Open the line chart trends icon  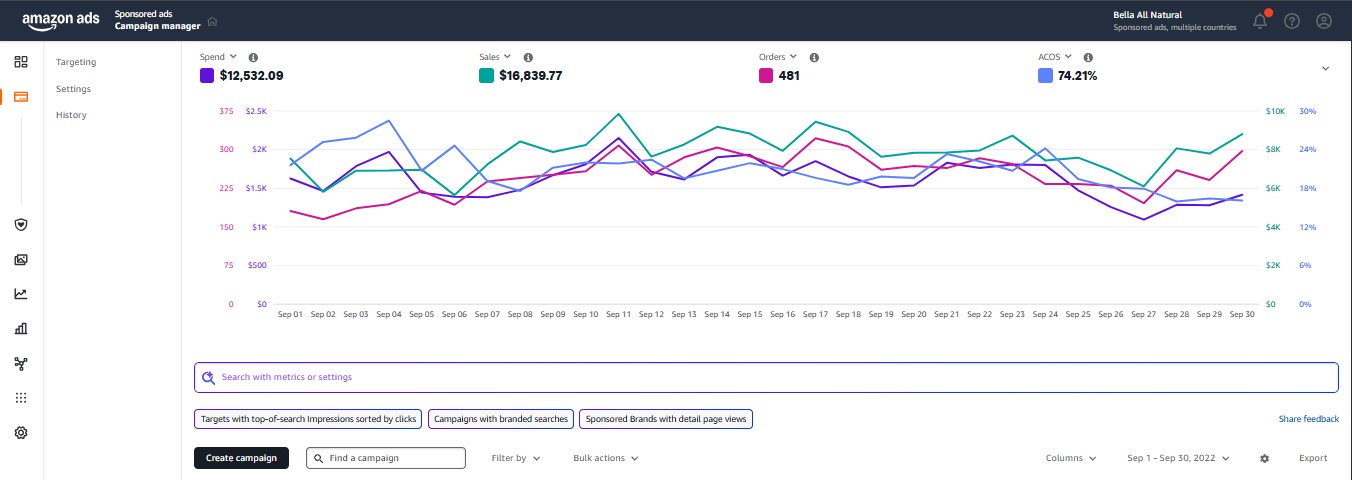21,294
